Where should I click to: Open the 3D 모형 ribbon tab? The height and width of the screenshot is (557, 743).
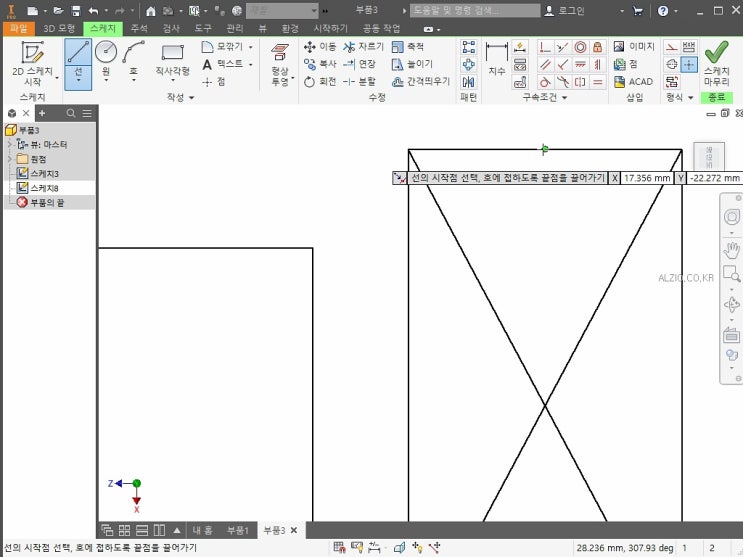click(59, 29)
